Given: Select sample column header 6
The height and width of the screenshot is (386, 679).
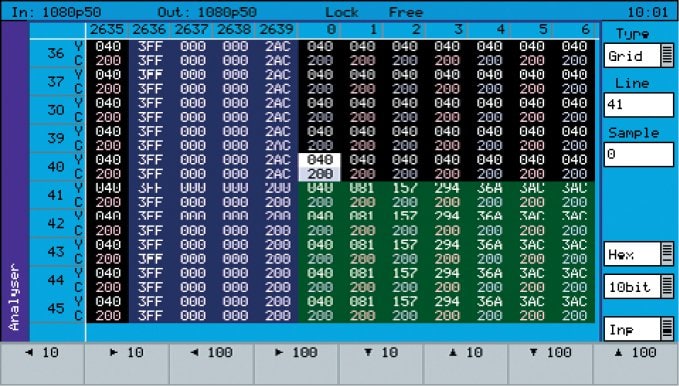Looking at the screenshot, I should coord(585,29).
